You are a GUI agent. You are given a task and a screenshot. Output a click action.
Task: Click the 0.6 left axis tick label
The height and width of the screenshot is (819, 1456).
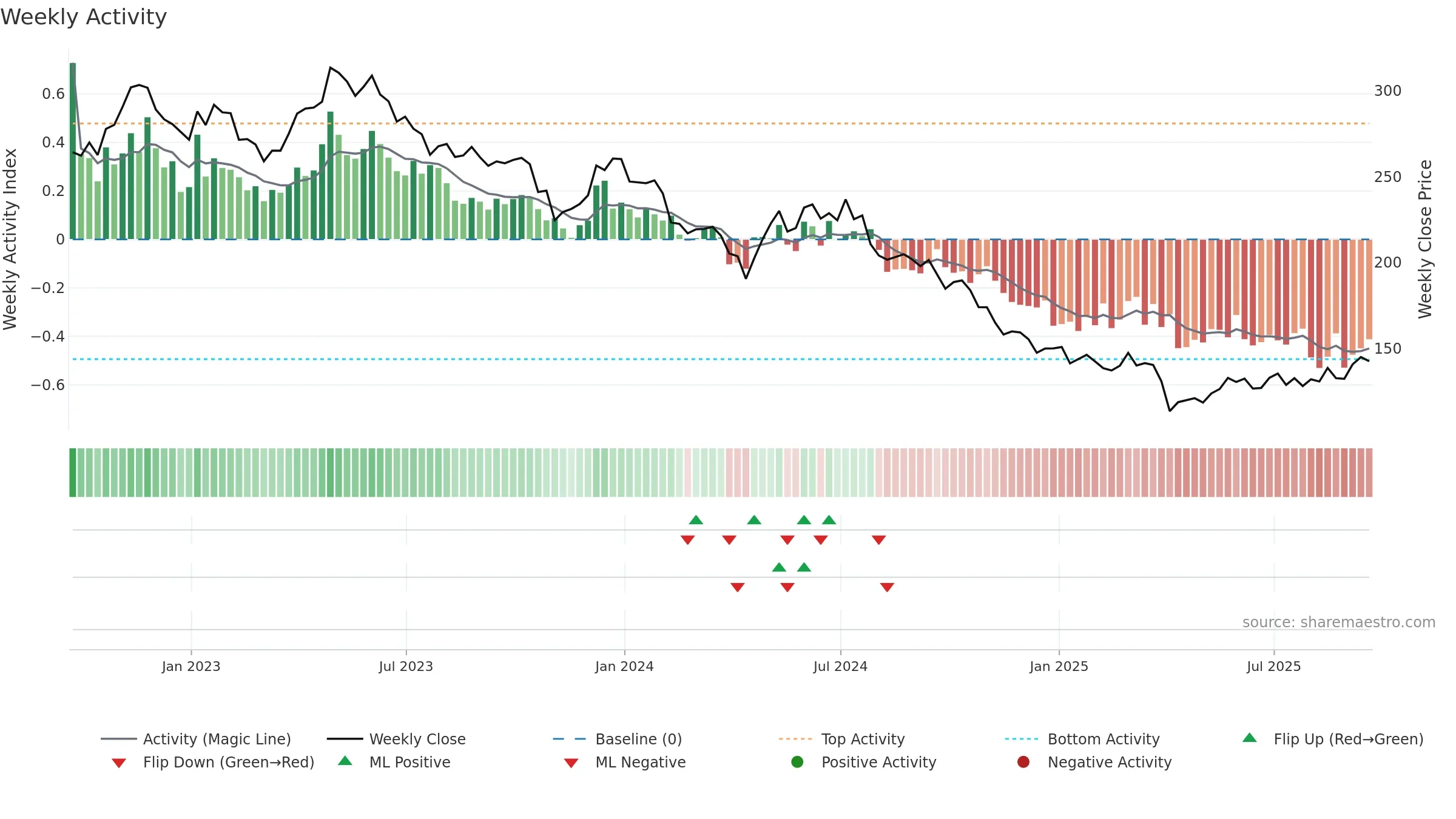pos(53,93)
